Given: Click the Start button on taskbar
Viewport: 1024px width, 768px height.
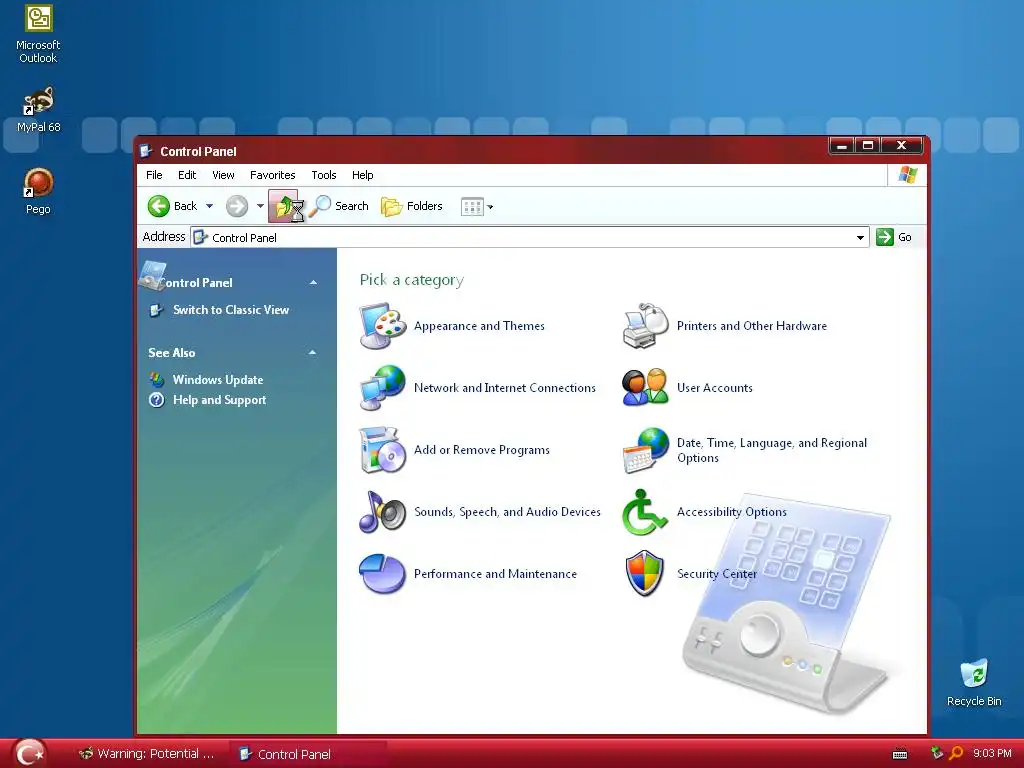Looking at the screenshot, I should coord(30,754).
